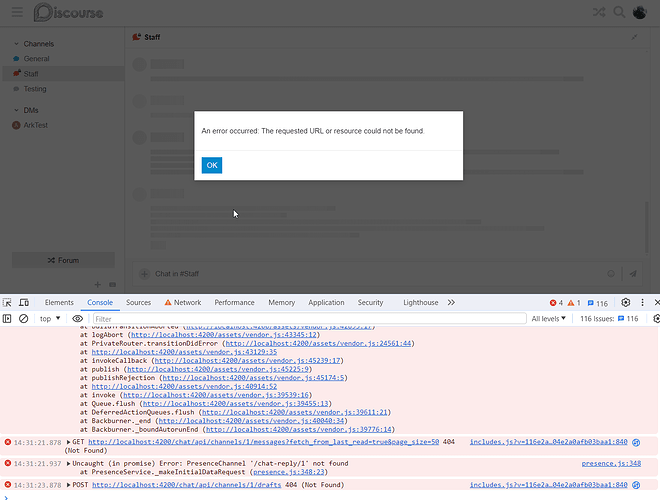Switch to the Lighthouse tab
Viewport: 660px width, 500px height.
pyautogui.click(x=420, y=303)
